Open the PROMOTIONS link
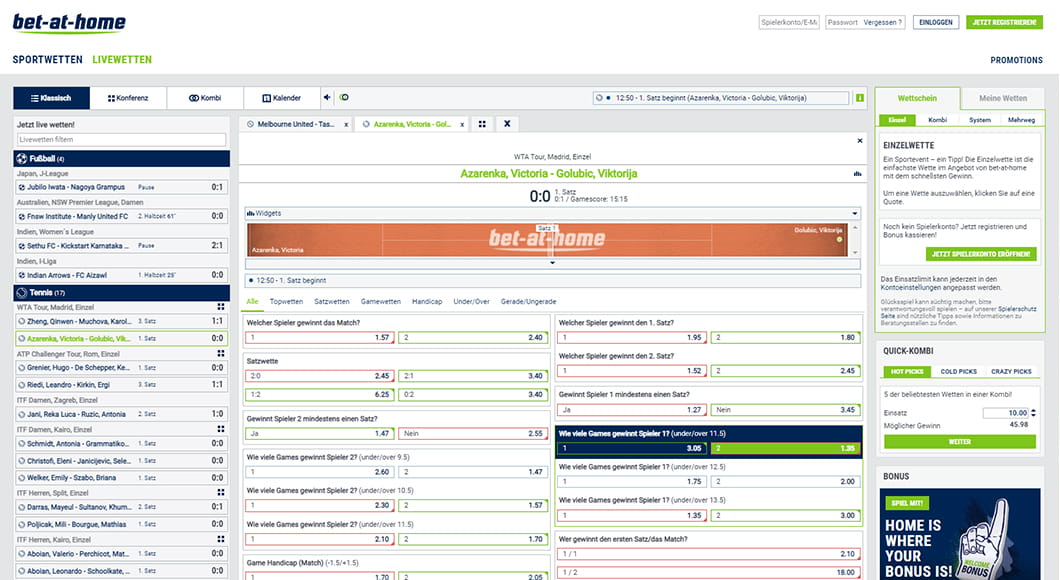 coord(1016,60)
